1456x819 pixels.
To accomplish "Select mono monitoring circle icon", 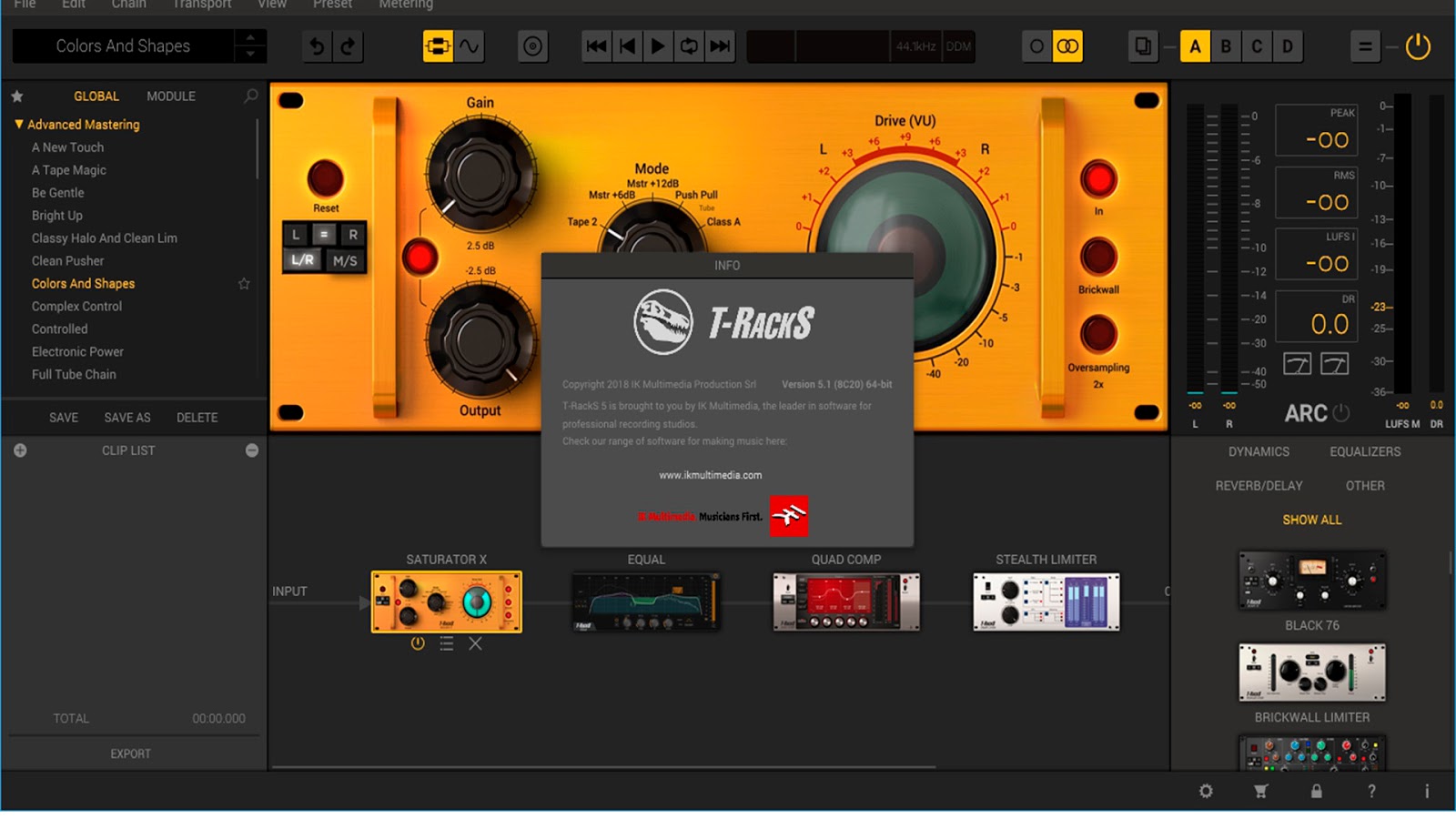I will tap(1036, 46).
